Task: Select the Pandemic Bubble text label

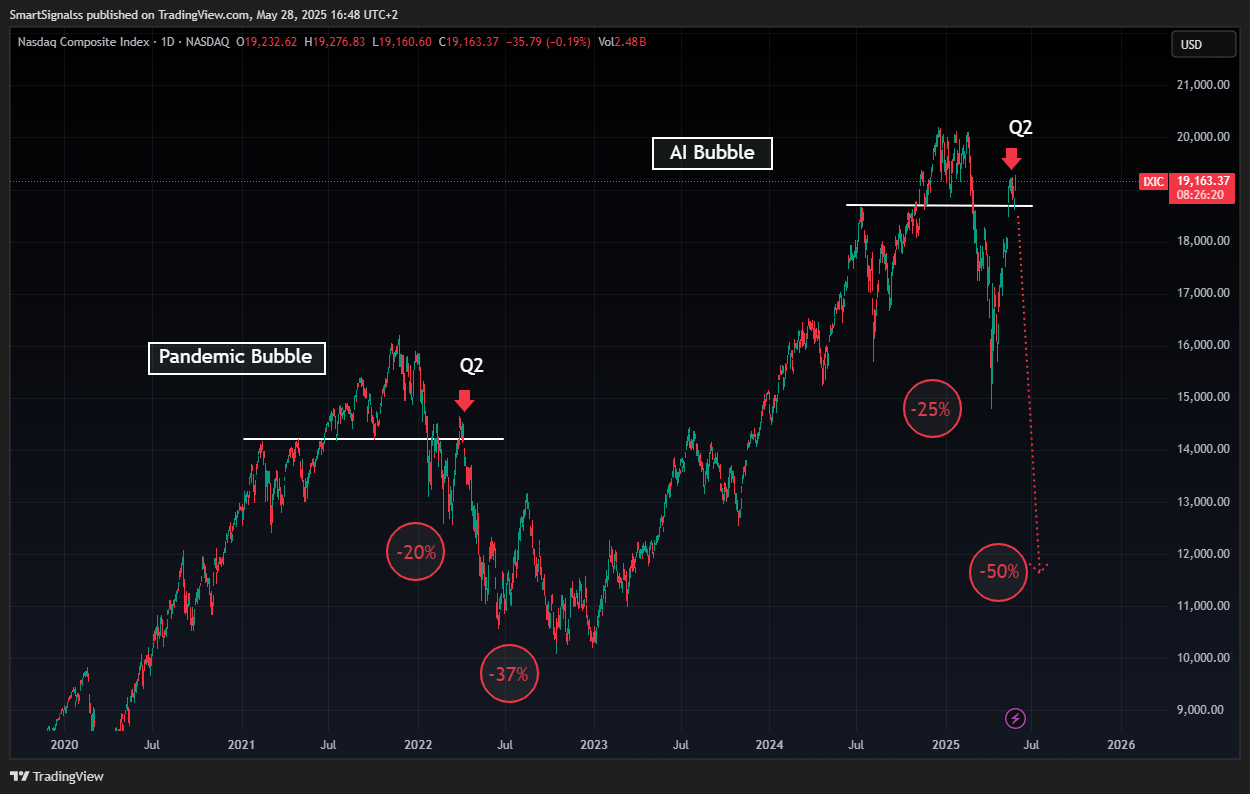Action: point(237,356)
